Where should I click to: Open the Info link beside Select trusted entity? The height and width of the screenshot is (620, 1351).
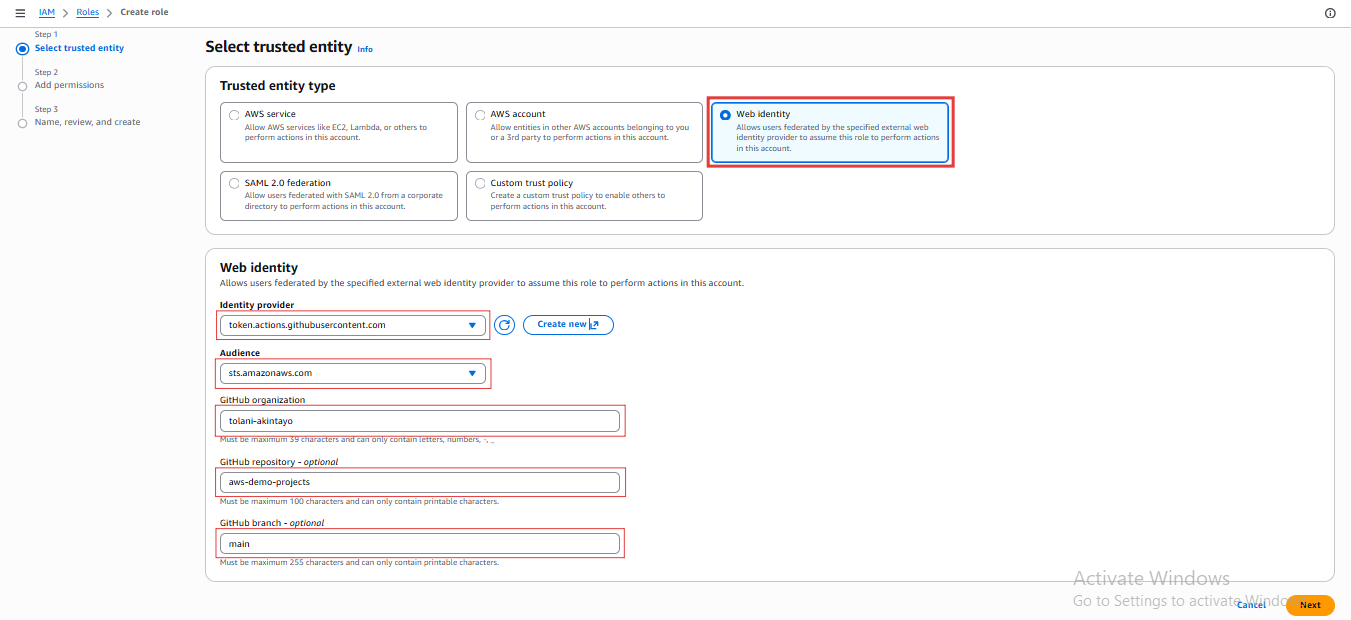click(x=365, y=48)
